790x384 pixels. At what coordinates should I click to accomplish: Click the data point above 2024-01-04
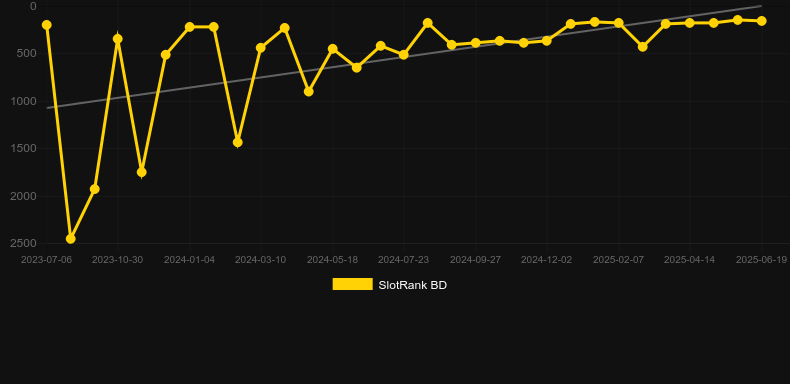point(189,27)
